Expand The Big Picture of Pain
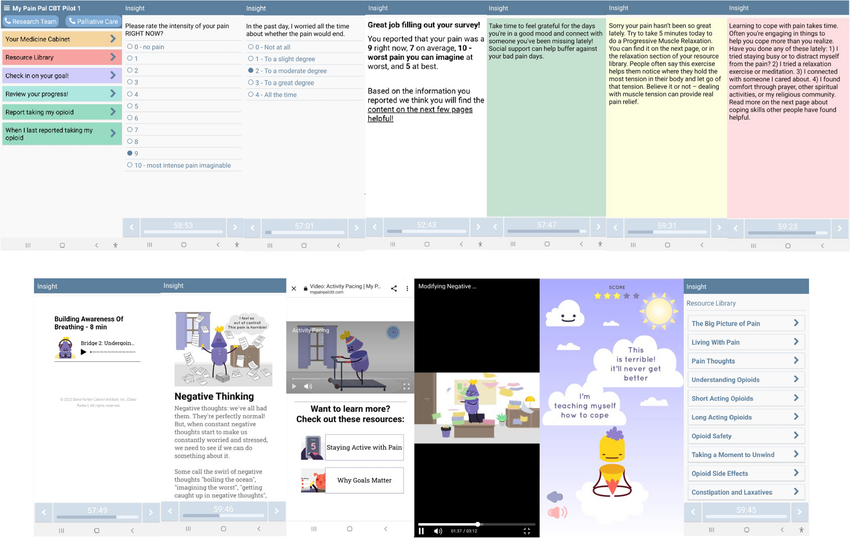This screenshot has height=538, width=850. (x=745, y=323)
